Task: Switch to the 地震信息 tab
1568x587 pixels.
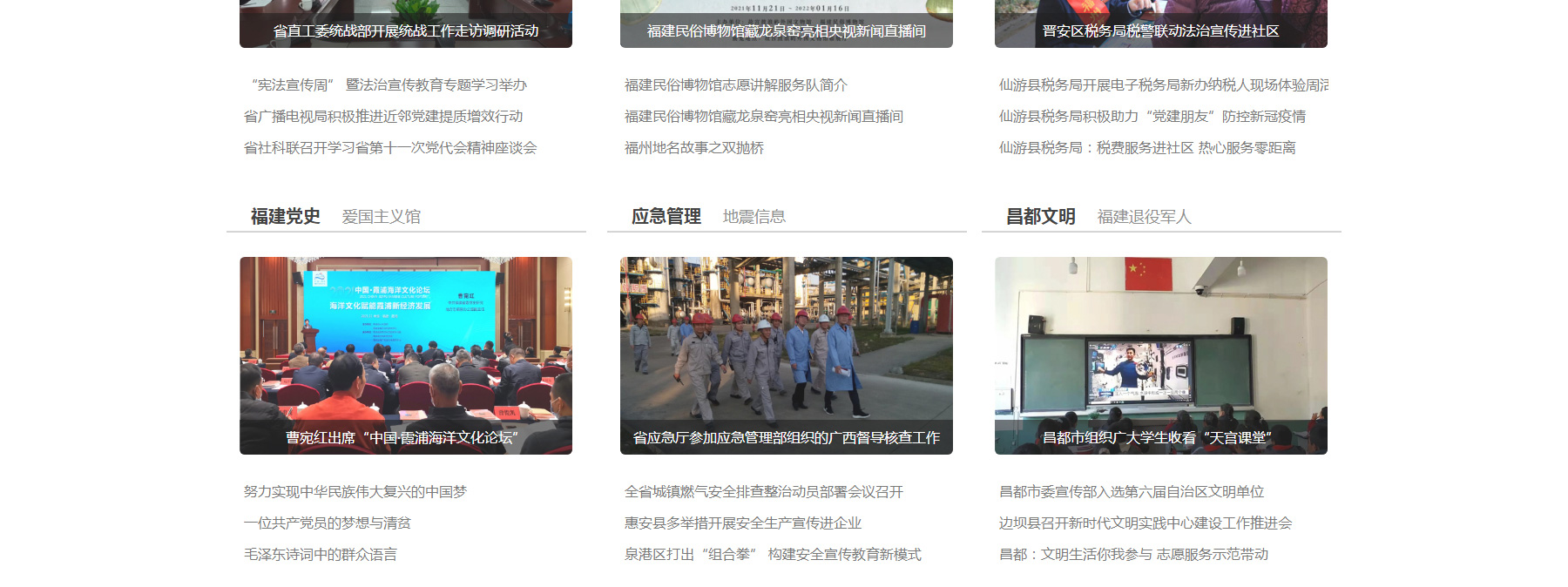Action: [754, 217]
